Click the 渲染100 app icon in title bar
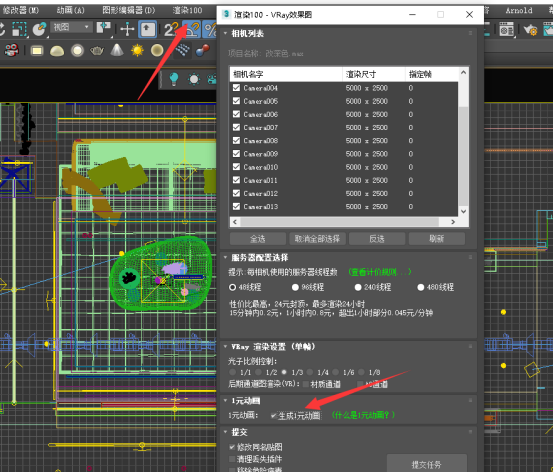 [226, 14]
